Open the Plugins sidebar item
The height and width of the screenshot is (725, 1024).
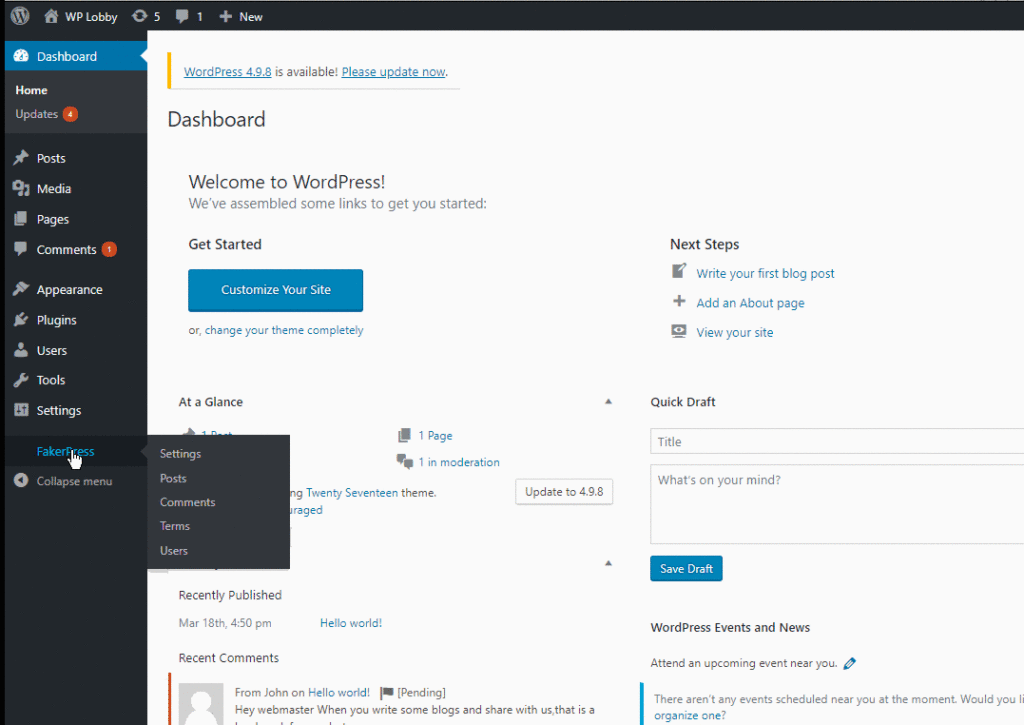point(56,320)
